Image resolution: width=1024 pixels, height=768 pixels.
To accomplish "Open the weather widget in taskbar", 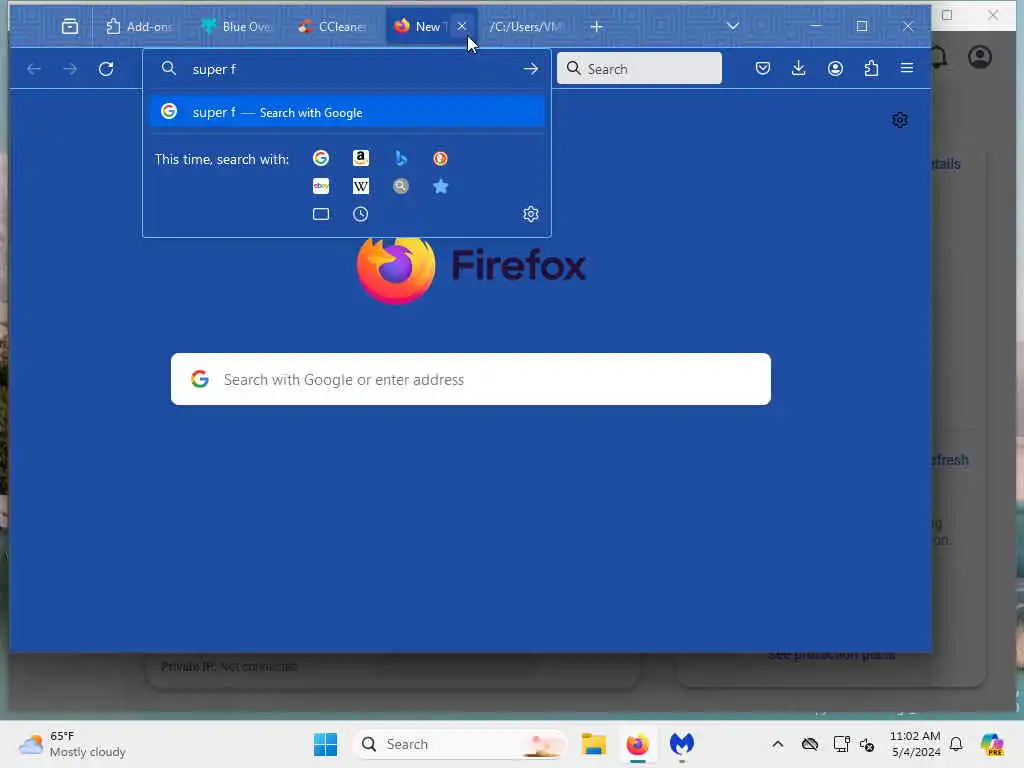I will click(x=72, y=744).
